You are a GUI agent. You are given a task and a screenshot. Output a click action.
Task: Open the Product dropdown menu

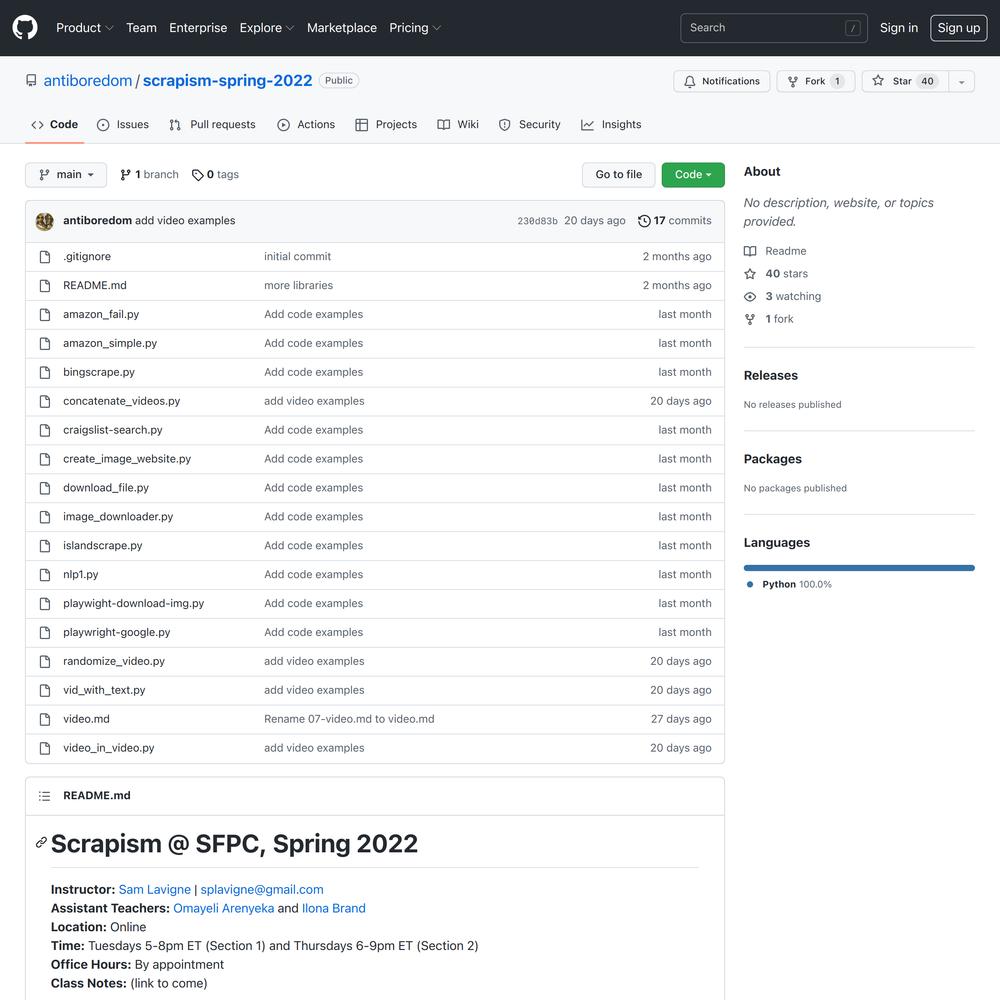click(x=84, y=27)
